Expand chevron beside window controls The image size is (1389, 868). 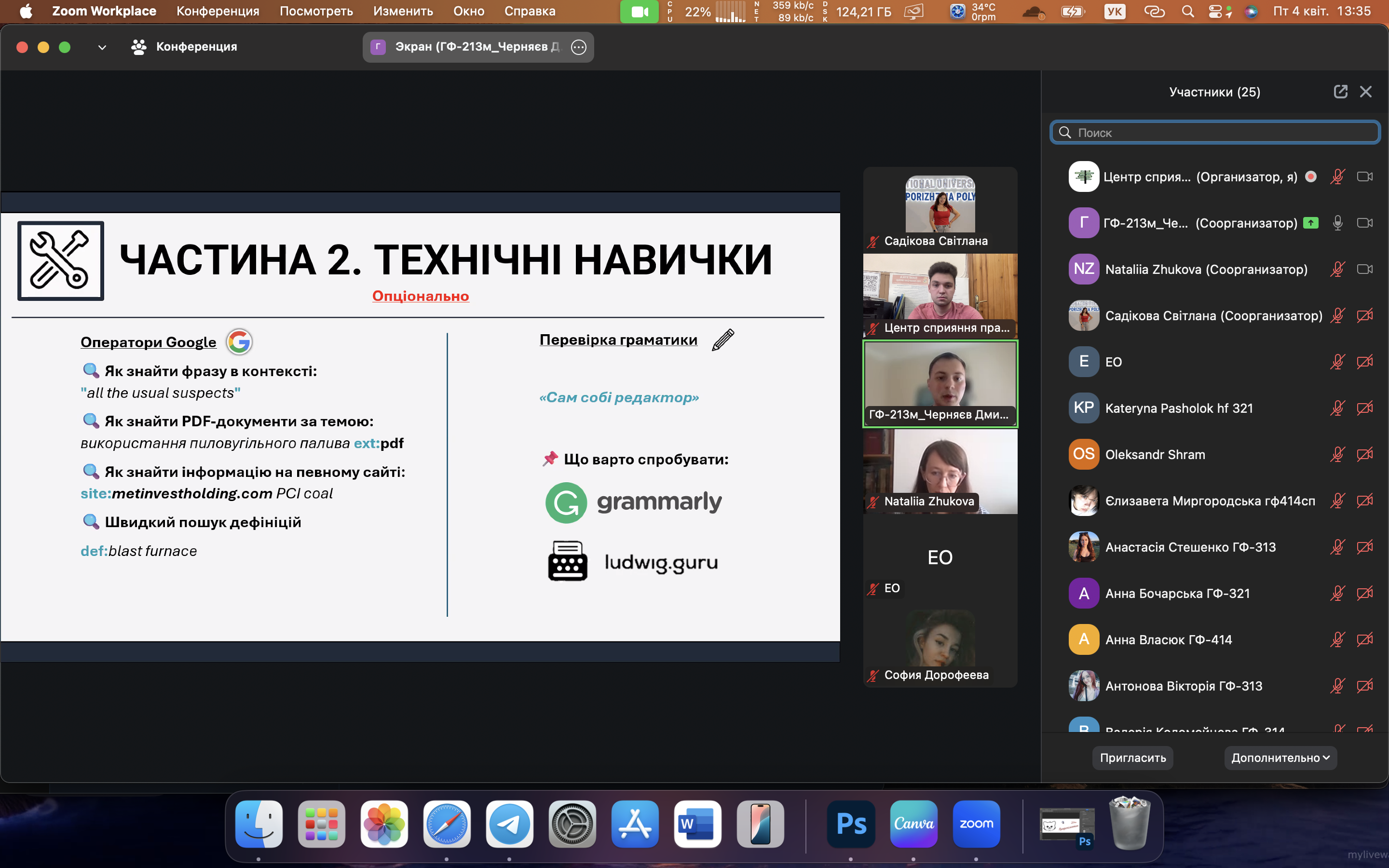point(102,47)
